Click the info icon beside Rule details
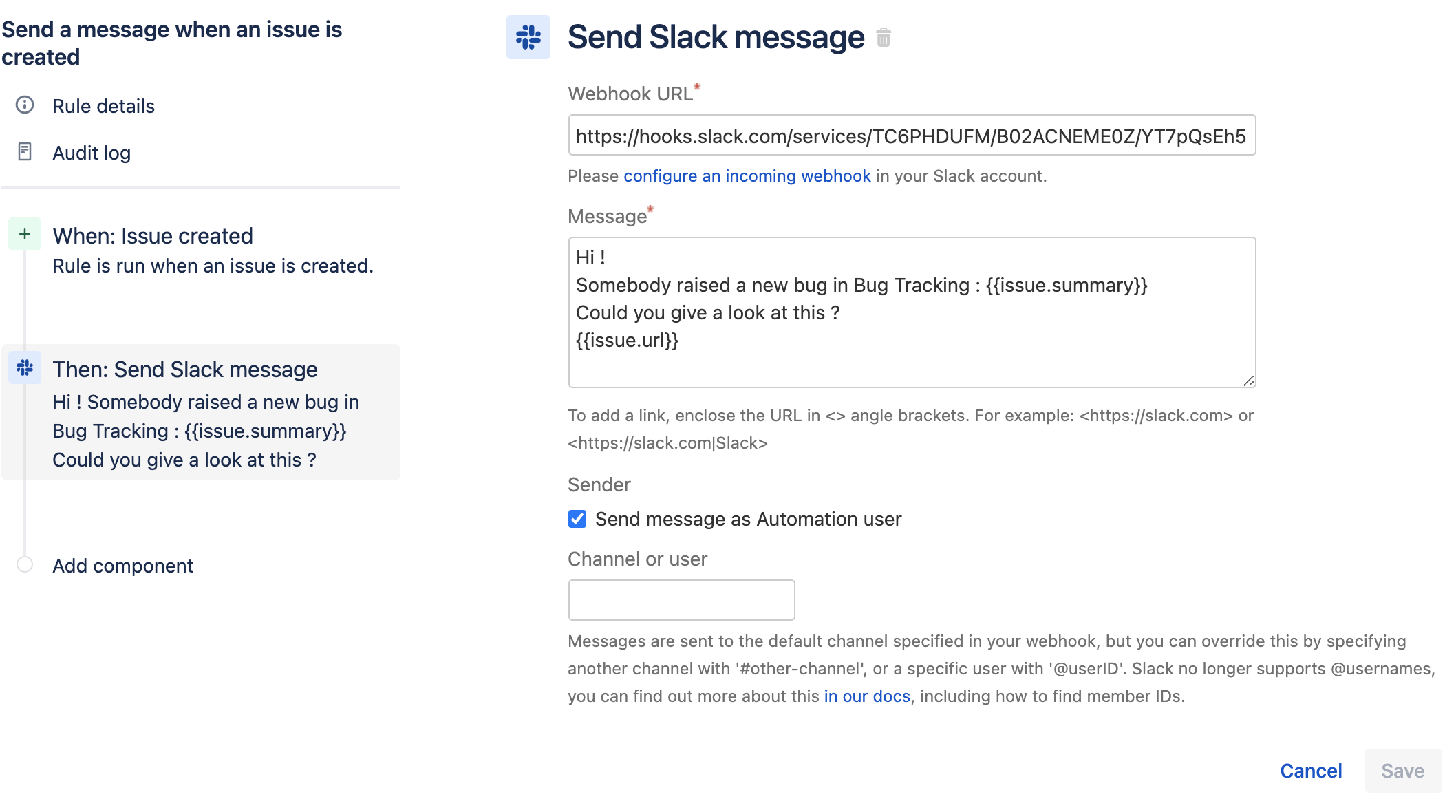1456x812 pixels. pyautogui.click(x=25, y=105)
